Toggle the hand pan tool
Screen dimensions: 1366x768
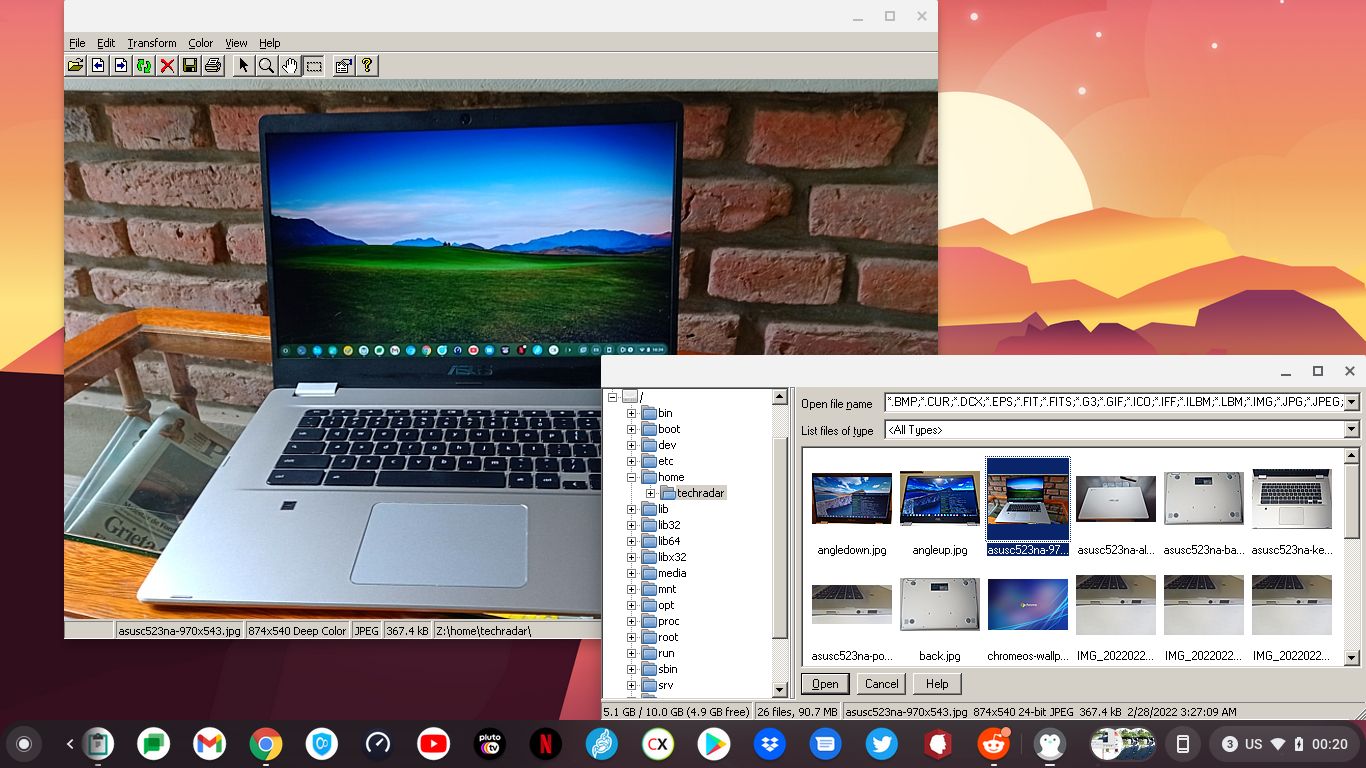(x=290, y=66)
